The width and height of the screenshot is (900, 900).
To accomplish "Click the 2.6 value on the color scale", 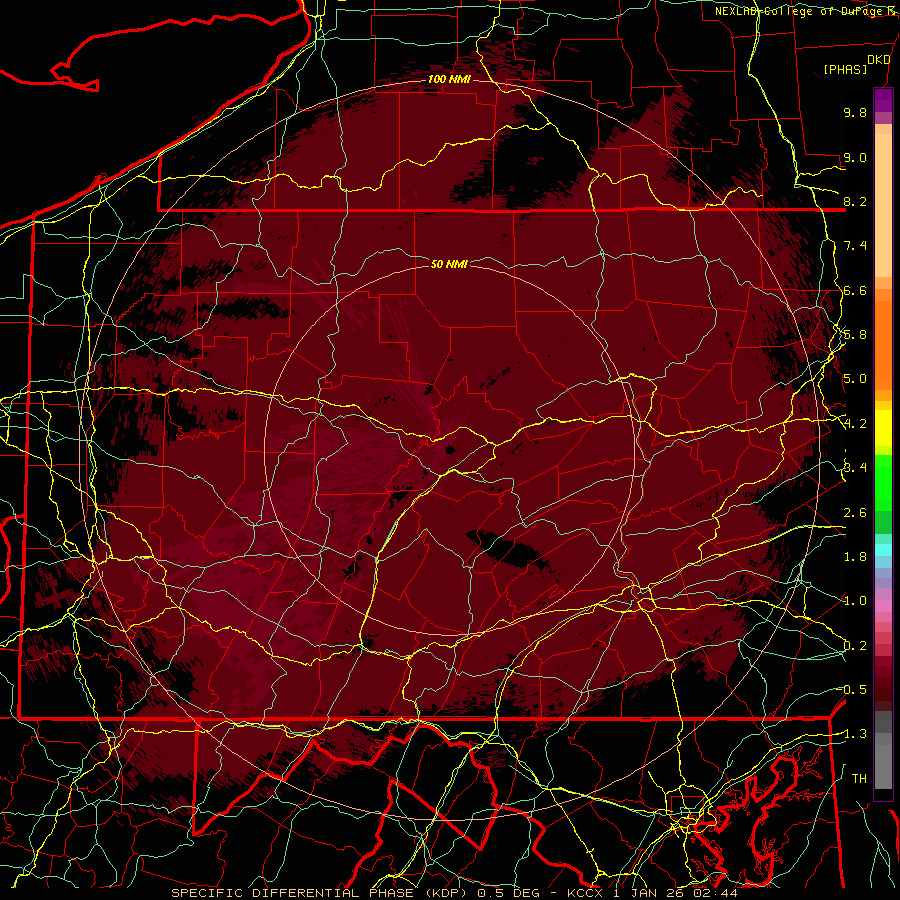I will 855,513.
